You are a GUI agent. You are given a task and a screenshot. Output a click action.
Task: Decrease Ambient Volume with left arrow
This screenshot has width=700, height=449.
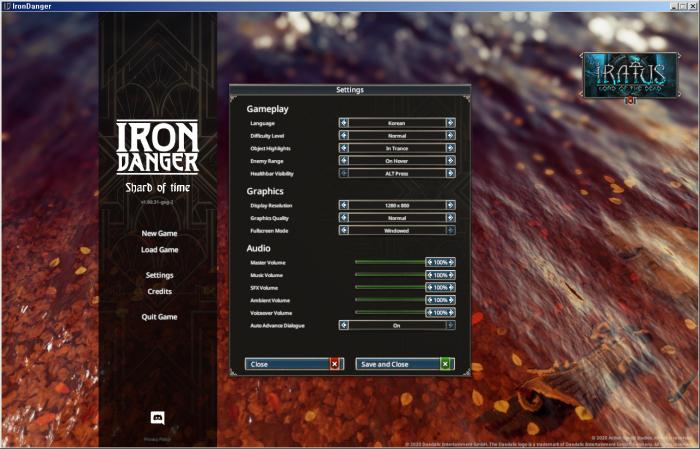(x=430, y=300)
